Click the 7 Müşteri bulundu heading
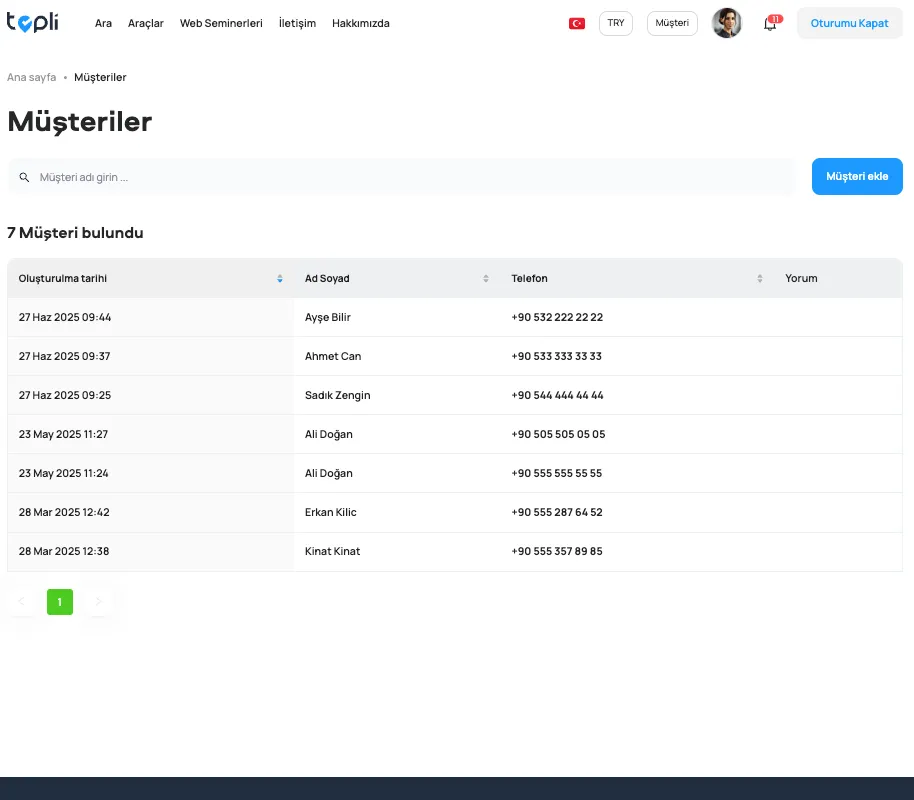 [75, 233]
